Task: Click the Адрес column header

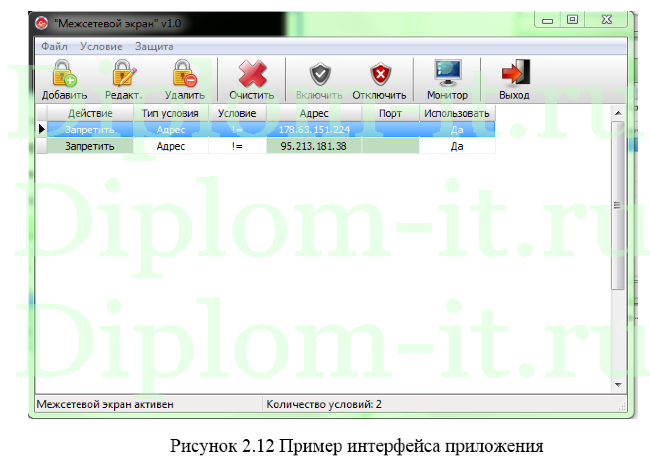Action: click(x=314, y=114)
